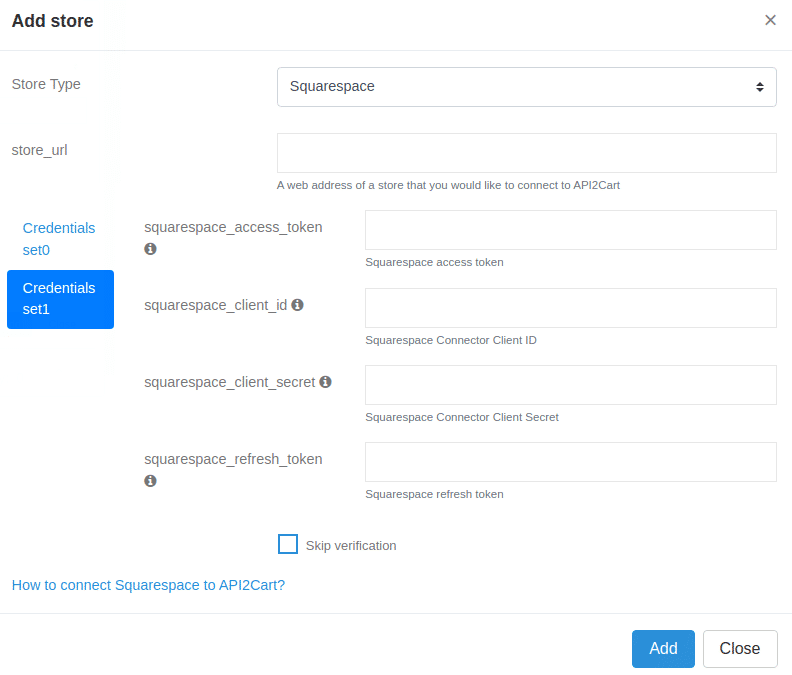
Task: Click the squarespace_refresh_token input field
Action: point(570,462)
